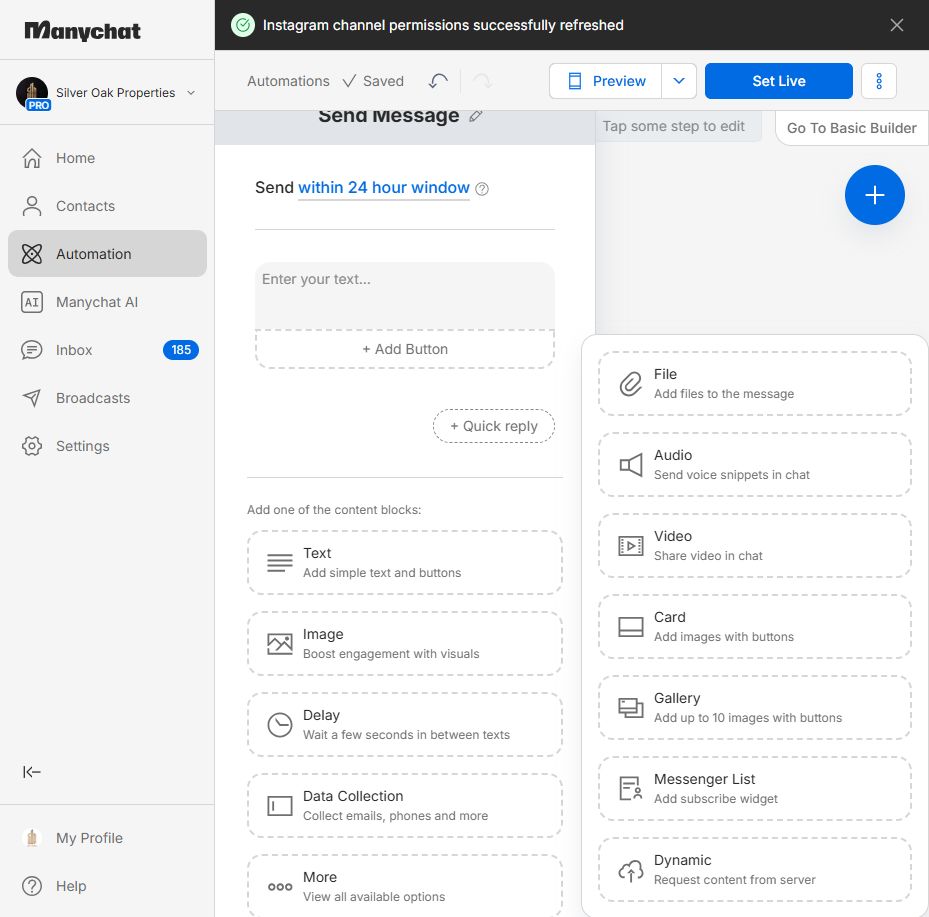Click the Silver Oak Properties avatar
Image resolution: width=929 pixels, height=917 pixels.
(x=32, y=93)
